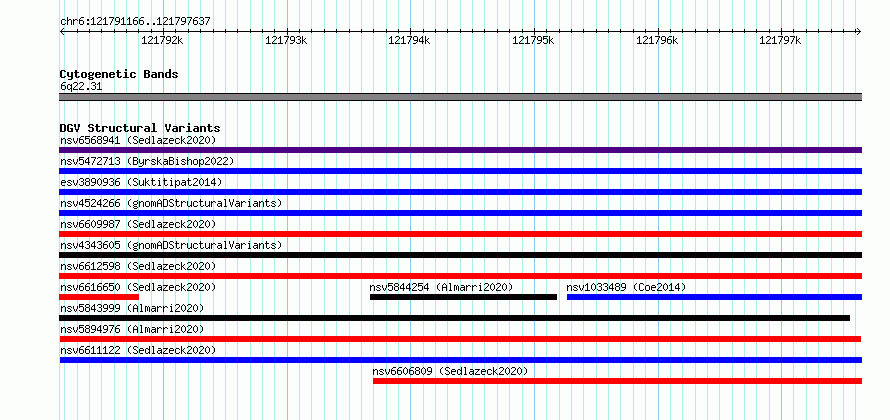
Task: Click nsv6606809 (Sedlazeck2020) variant label
Action: pos(450,371)
